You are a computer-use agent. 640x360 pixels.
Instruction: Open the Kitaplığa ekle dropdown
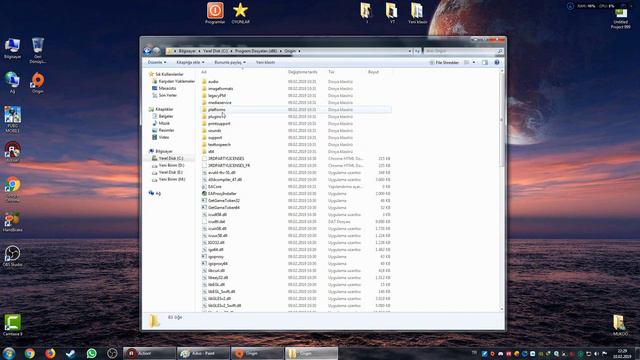coord(190,62)
